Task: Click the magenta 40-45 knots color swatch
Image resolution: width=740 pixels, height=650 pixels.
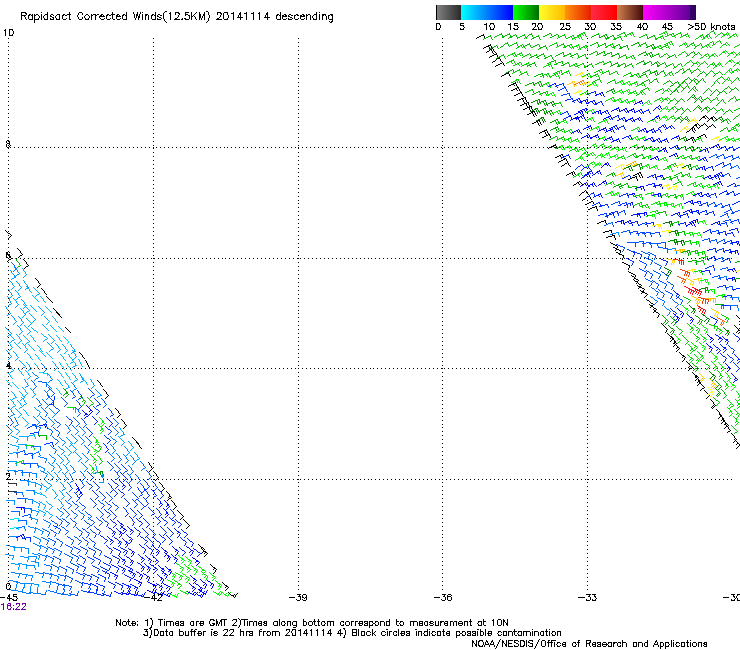Action: coord(656,12)
